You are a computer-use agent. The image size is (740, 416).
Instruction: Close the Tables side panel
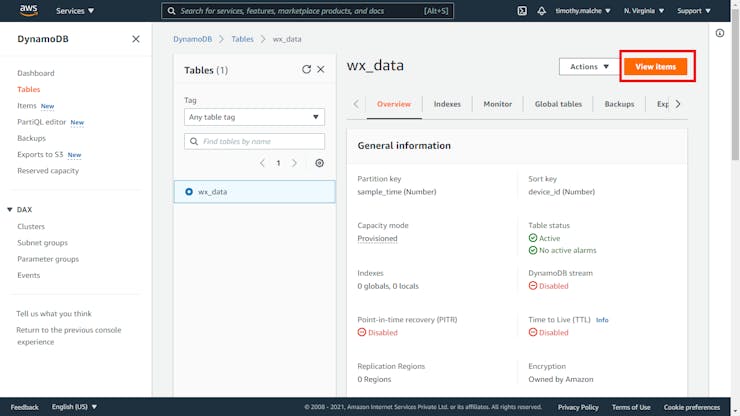pyautogui.click(x=321, y=70)
